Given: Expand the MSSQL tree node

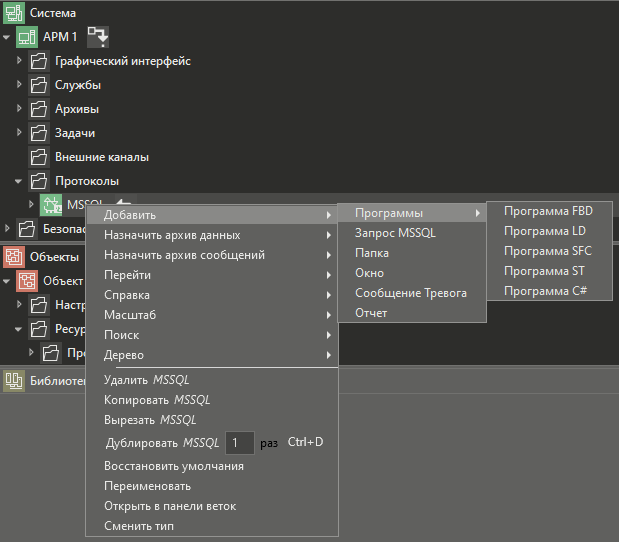Looking at the screenshot, I should point(31,204).
